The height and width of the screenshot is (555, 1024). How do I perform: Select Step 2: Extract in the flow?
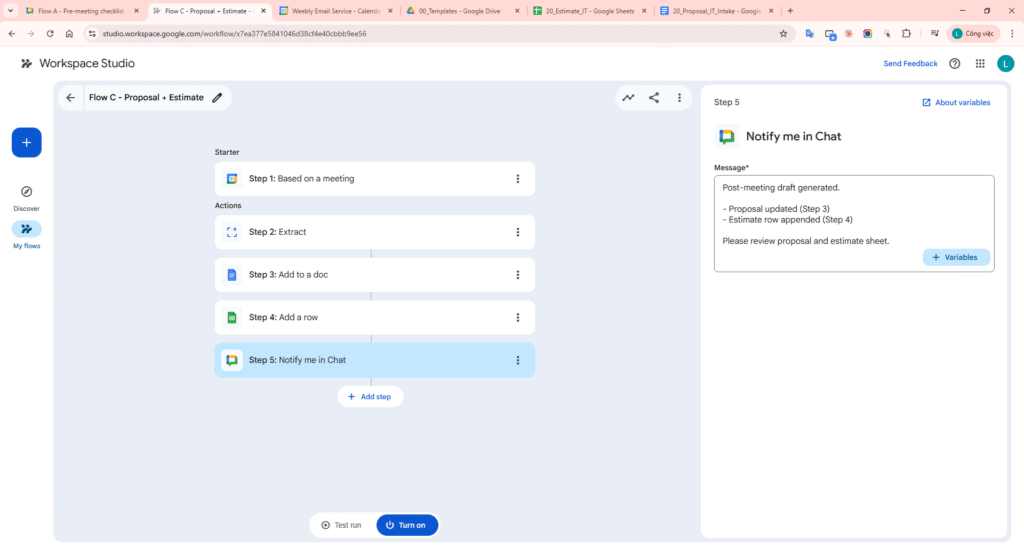pyautogui.click(x=360, y=232)
